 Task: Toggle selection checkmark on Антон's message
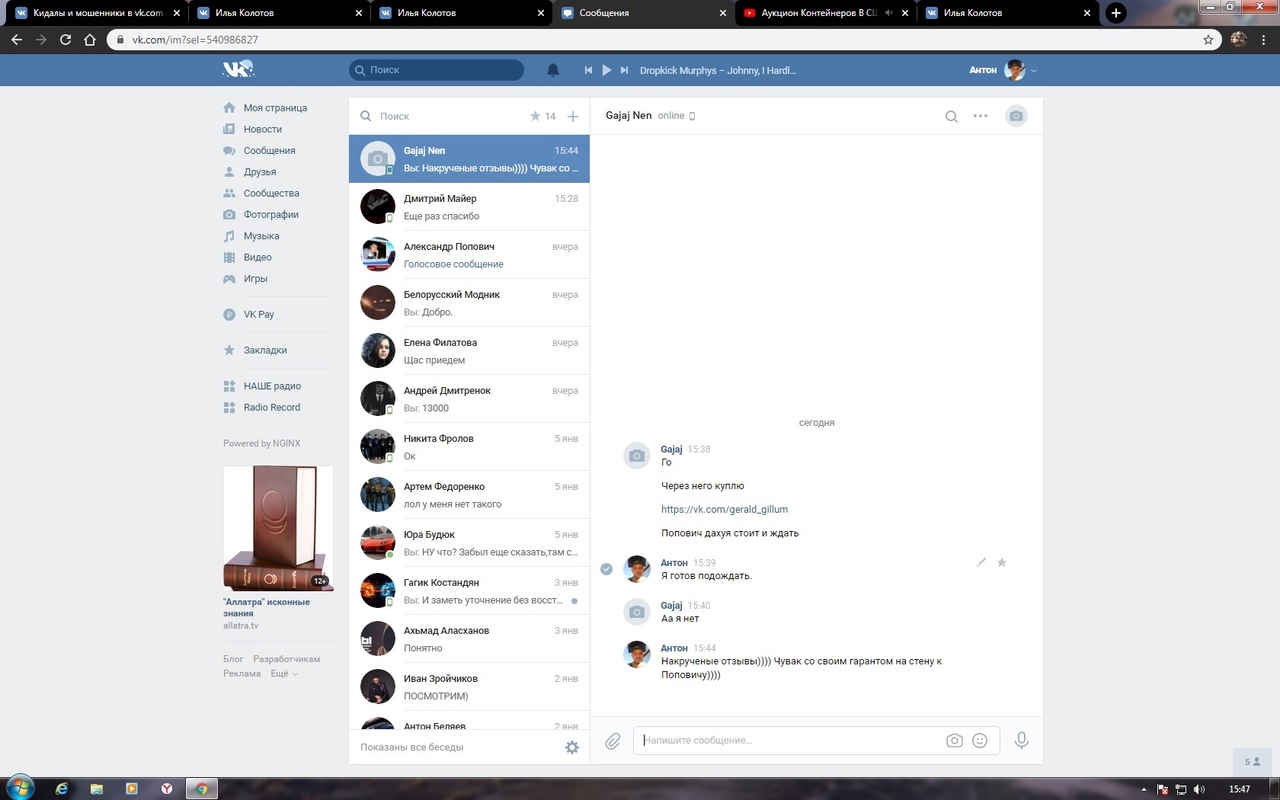(606, 569)
